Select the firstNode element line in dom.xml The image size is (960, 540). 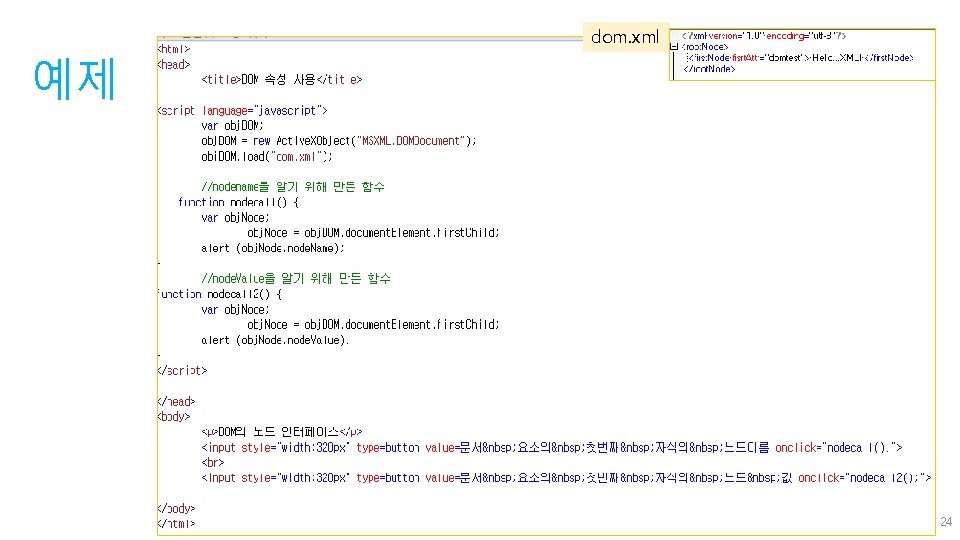pyautogui.click(x=800, y=58)
